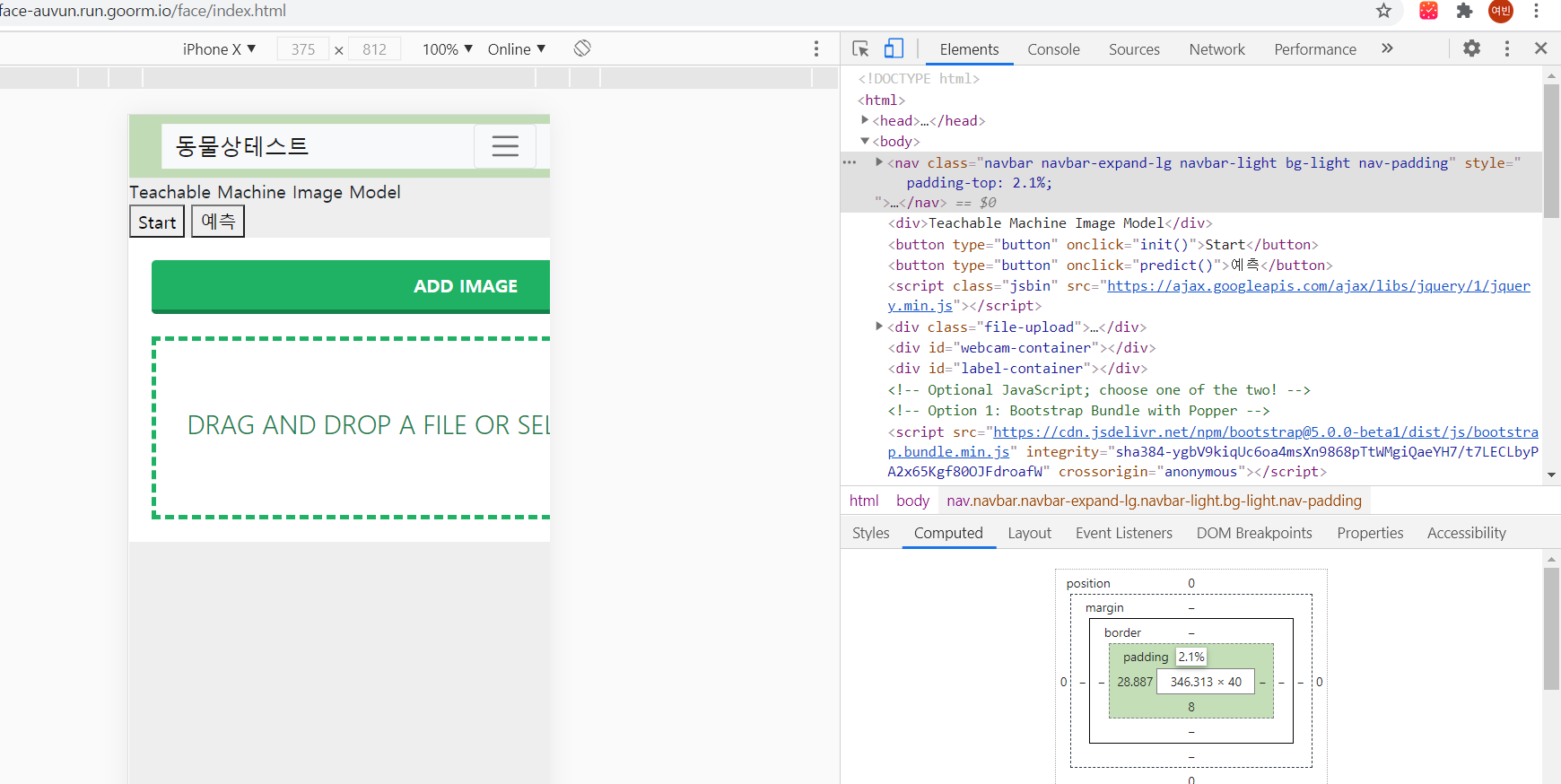The height and width of the screenshot is (784, 1561).
Task: Click the Teachable Machine Image Model text
Action: click(x=265, y=192)
